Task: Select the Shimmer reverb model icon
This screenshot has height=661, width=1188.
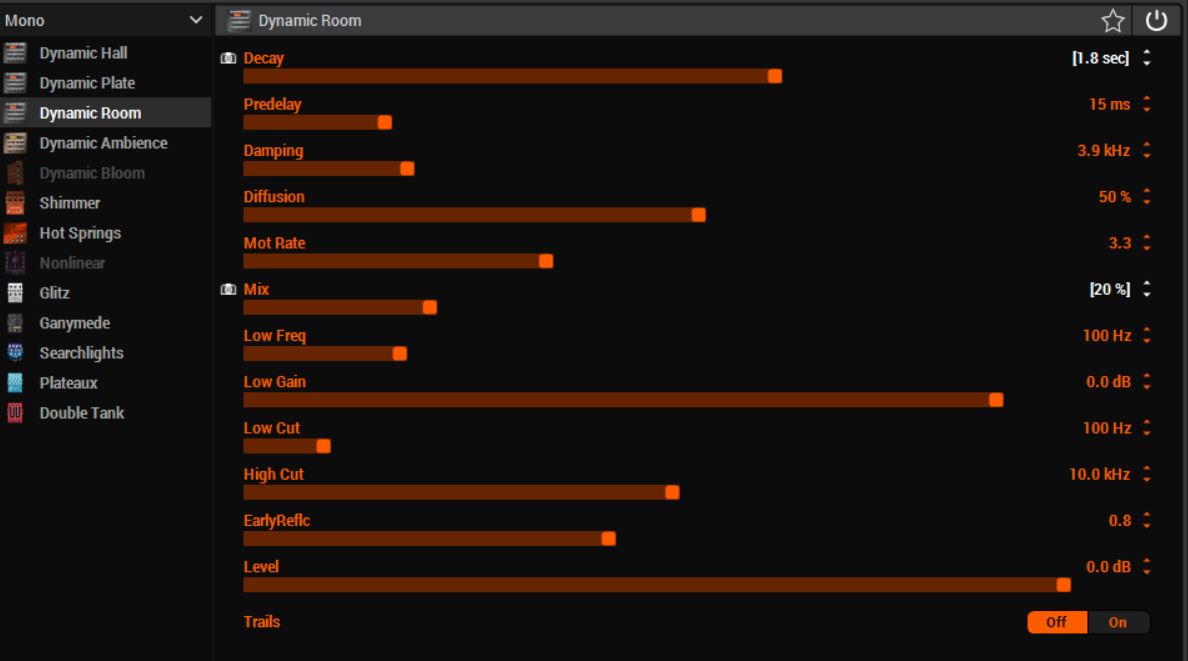Action: pos(15,203)
